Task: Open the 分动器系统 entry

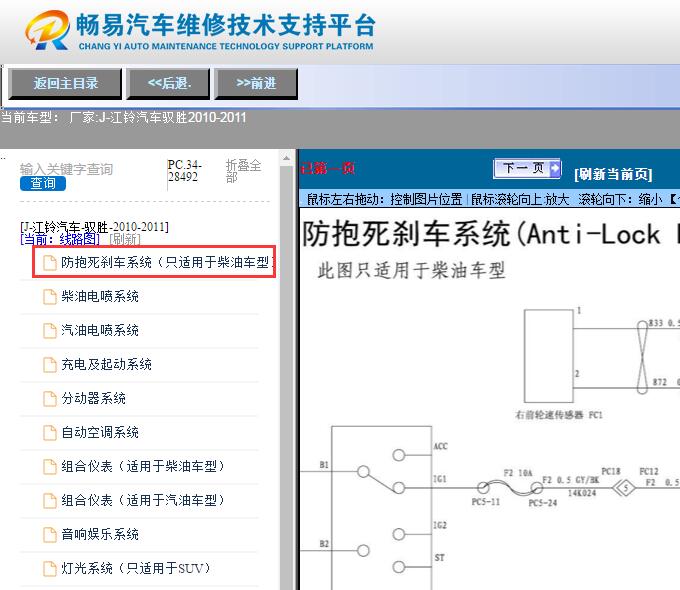Action: pos(93,398)
